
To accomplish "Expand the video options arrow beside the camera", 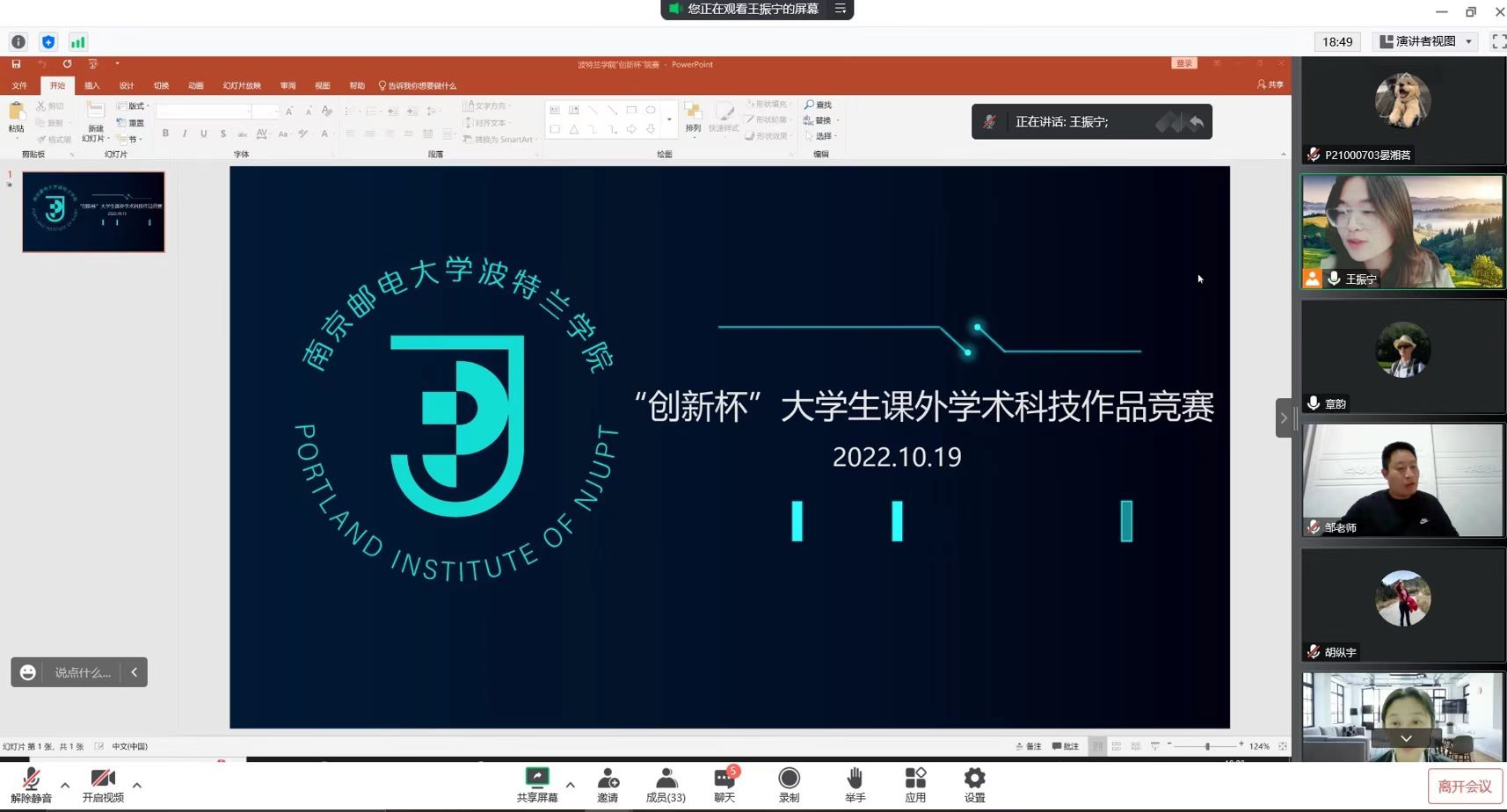I will coord(137,785).
